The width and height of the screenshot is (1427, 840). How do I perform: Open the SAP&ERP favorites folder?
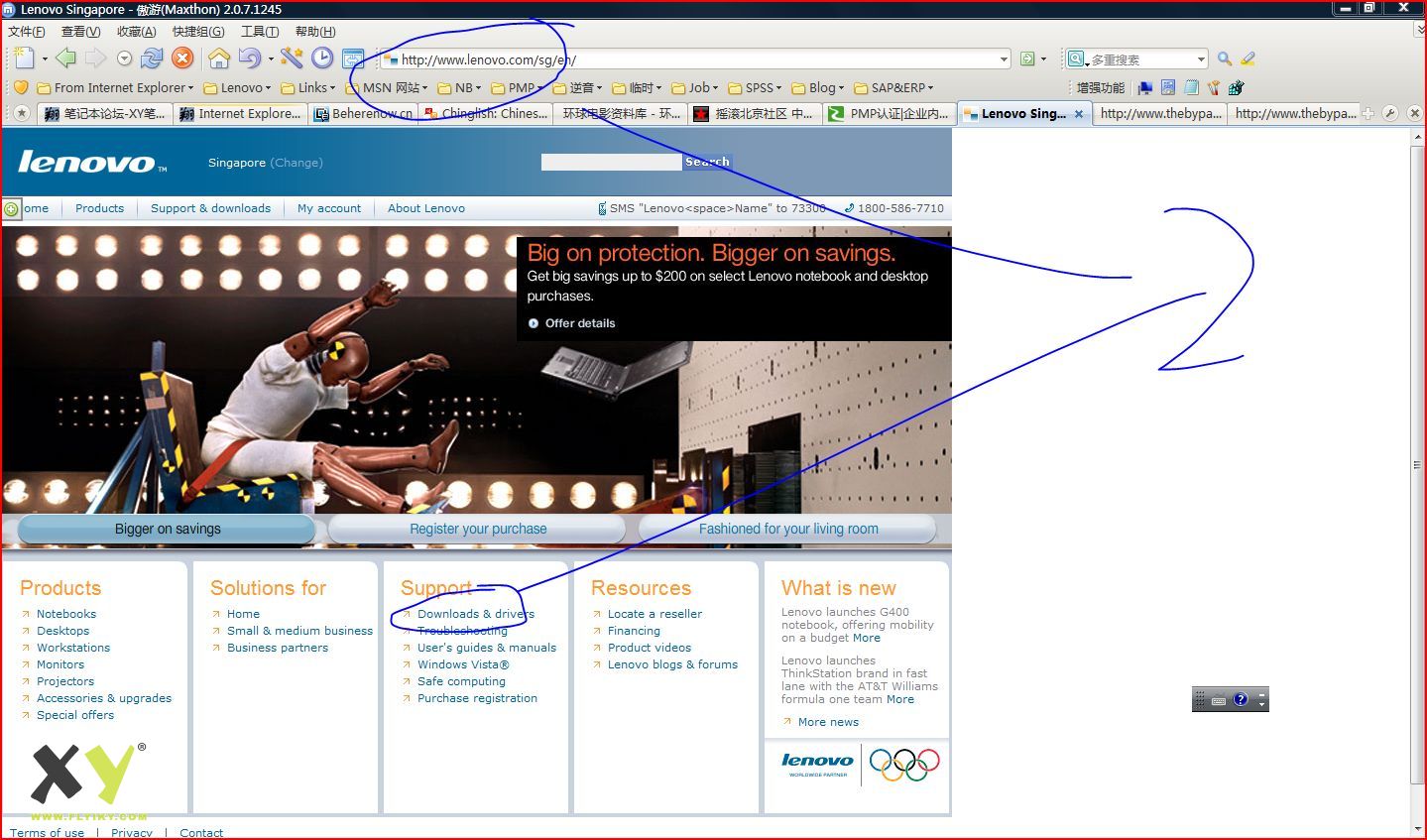[893, 87]
